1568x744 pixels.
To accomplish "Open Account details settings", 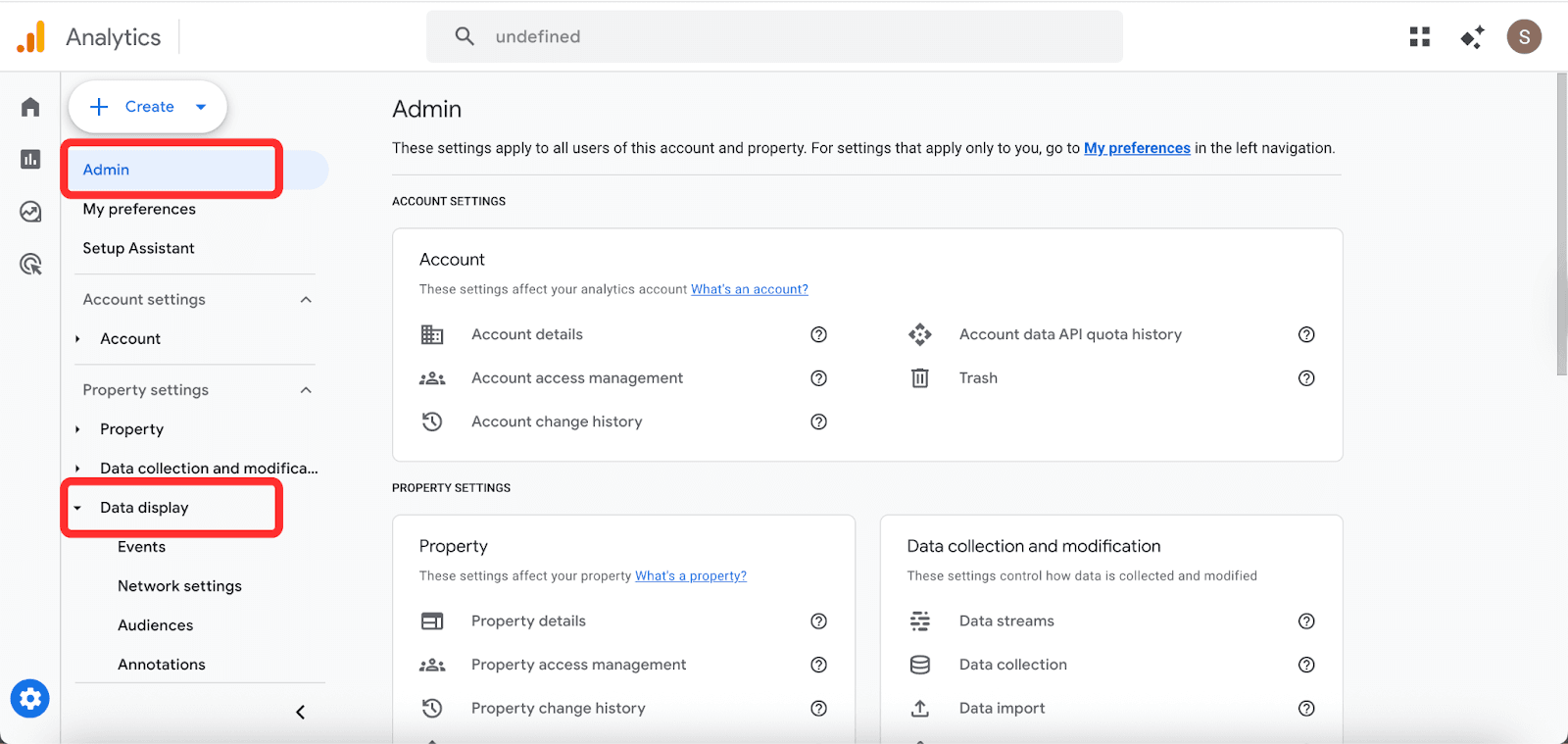I will click(527, 334).
